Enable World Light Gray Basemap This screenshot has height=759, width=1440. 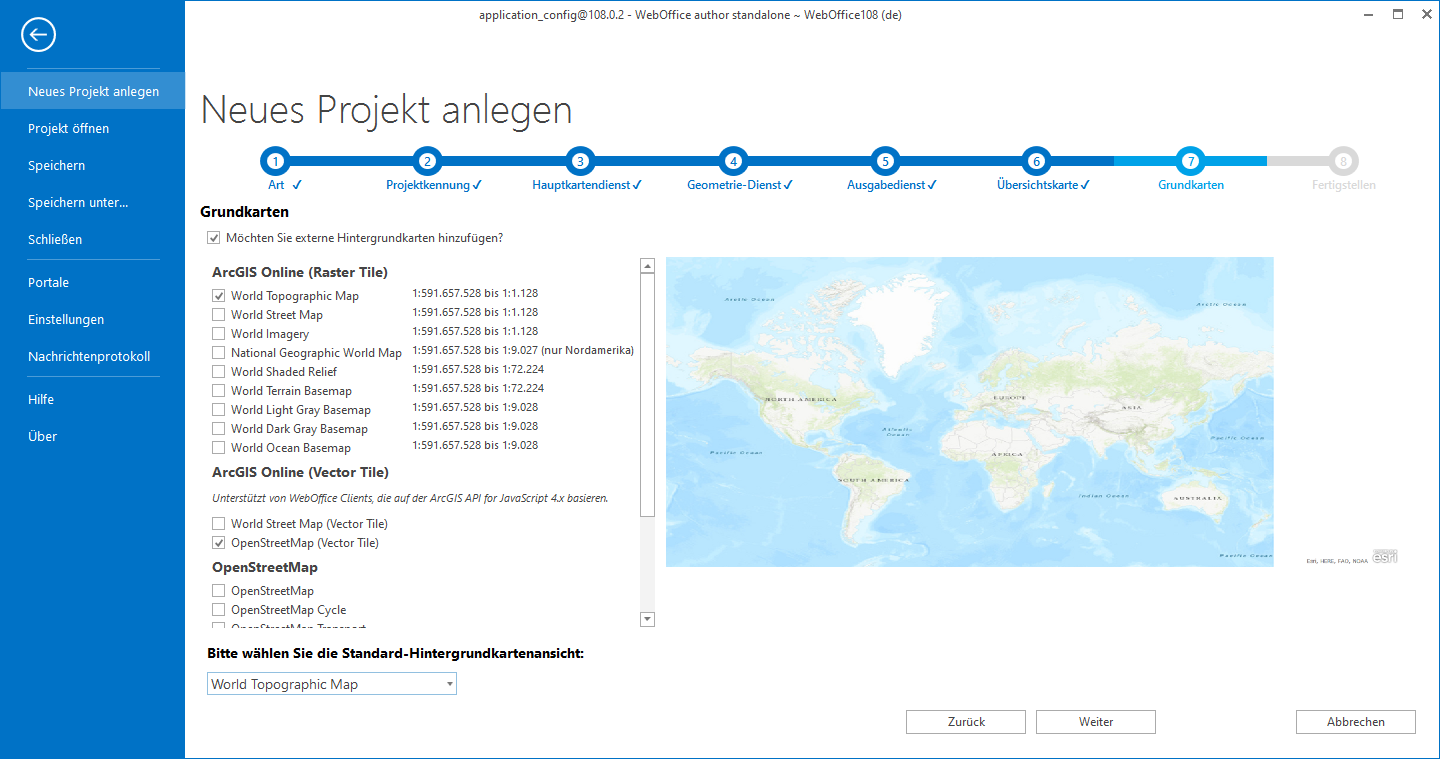pyautogui.click(x=219, y=410)
